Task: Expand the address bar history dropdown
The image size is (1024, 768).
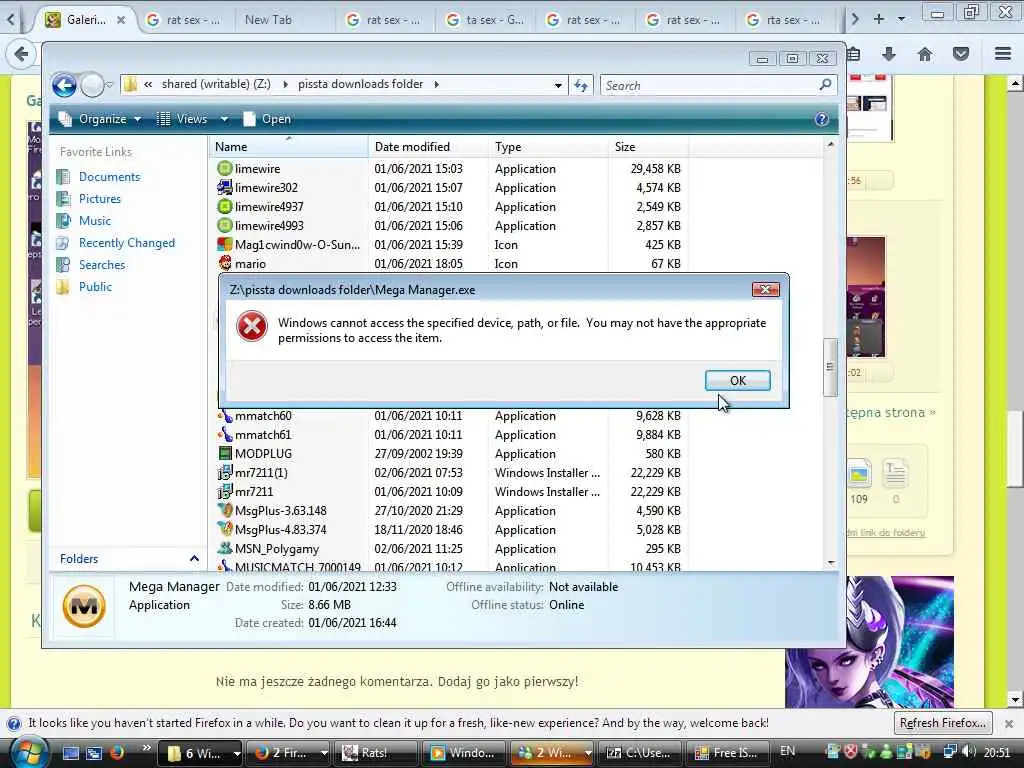Action: click(x=558, y=85)
